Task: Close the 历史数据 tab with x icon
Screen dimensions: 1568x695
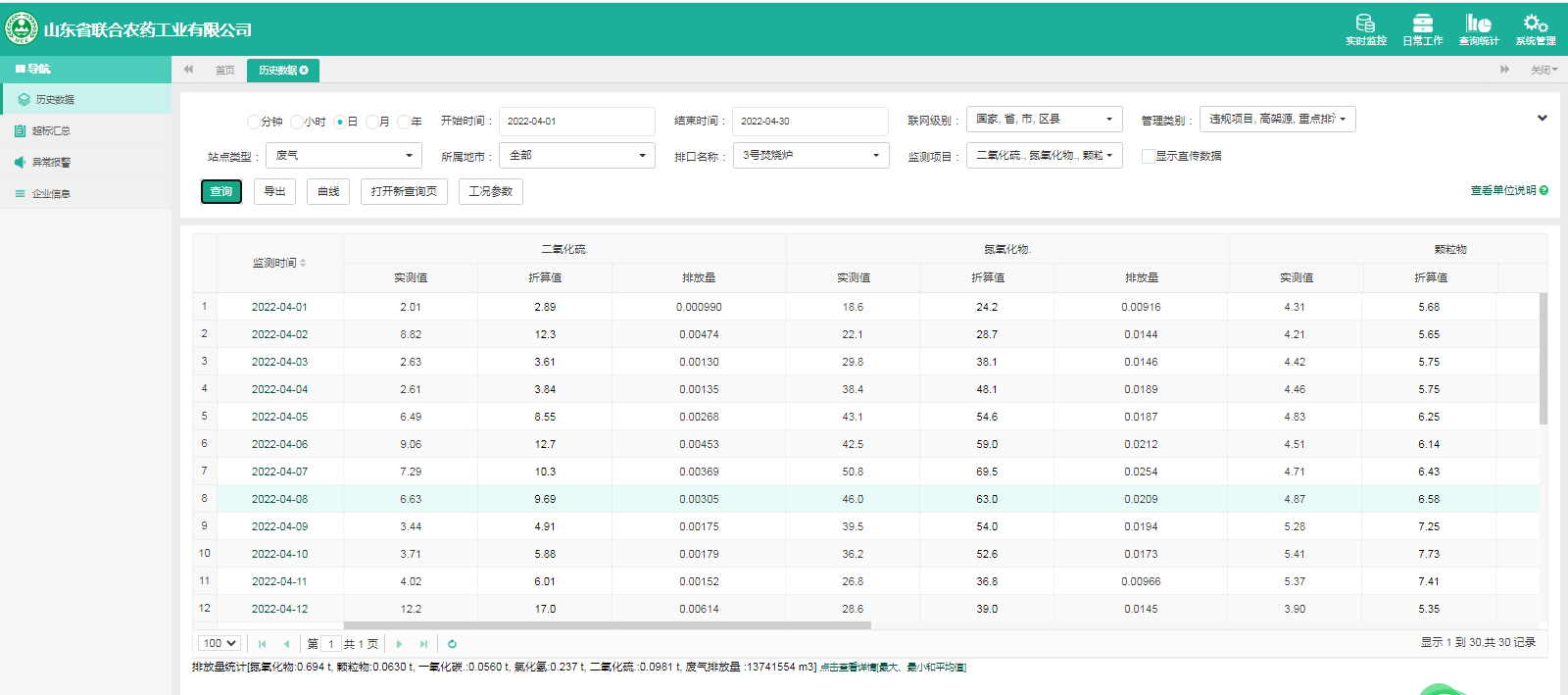Action: (304, 71)
